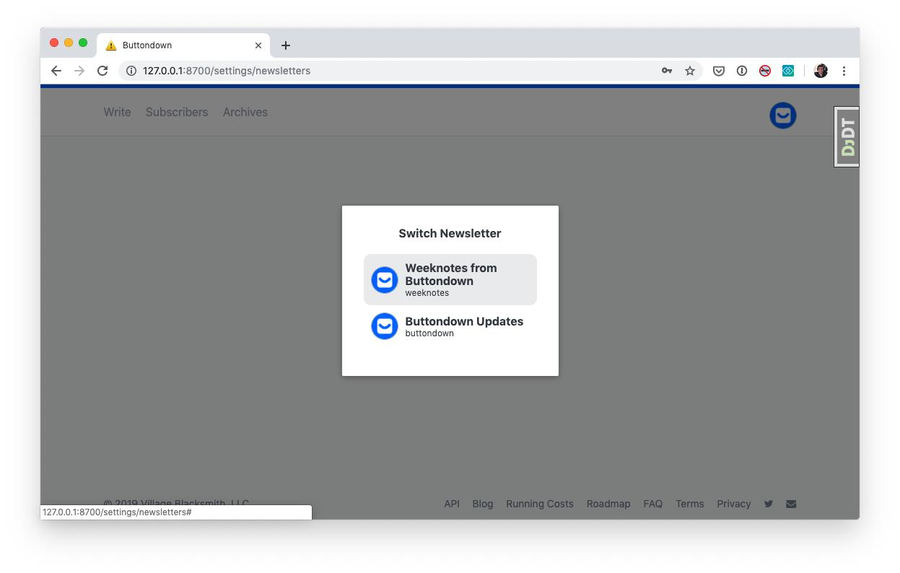Show the Django Debug Toolbar (DjDT)

[x=847, y=137]
